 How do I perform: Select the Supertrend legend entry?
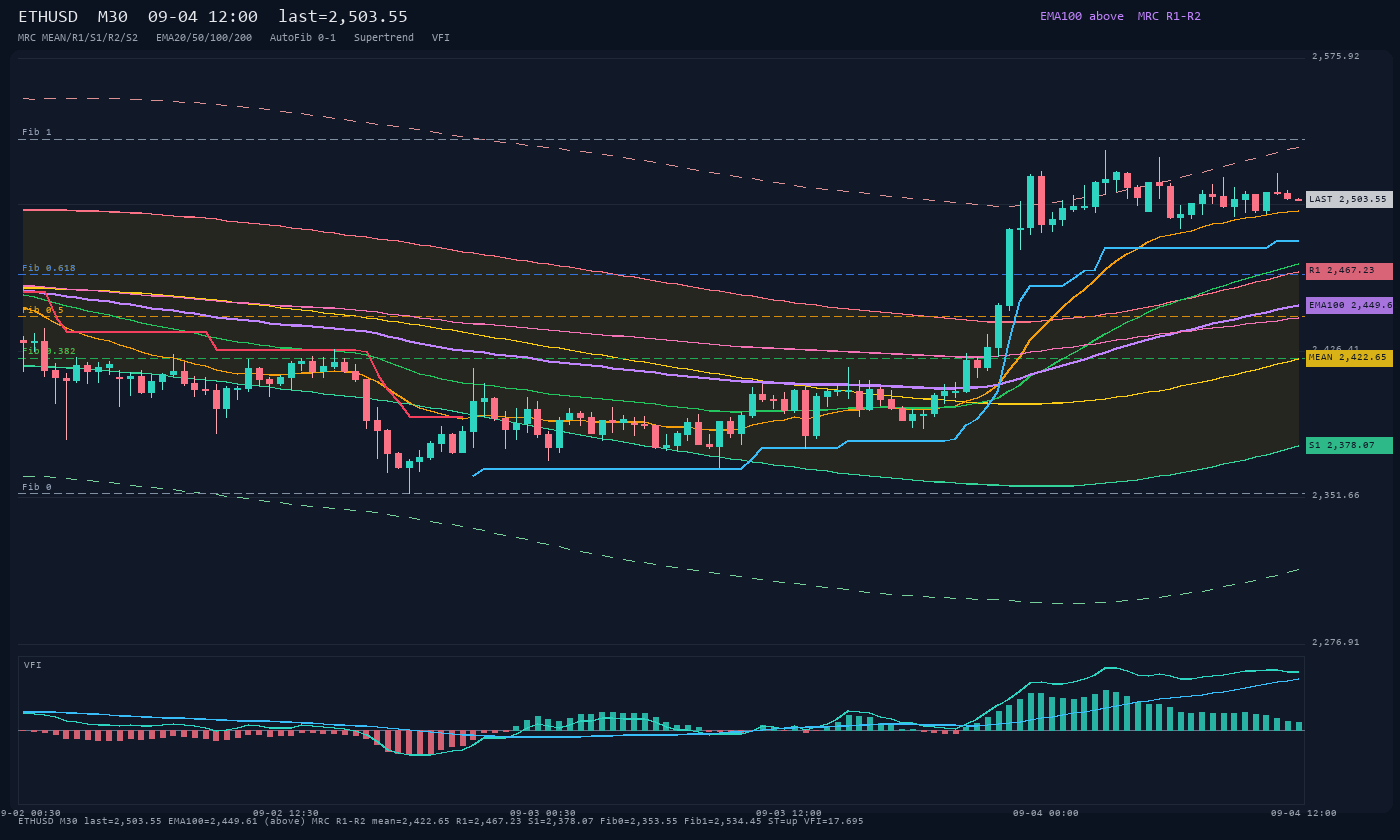point(384,38)
